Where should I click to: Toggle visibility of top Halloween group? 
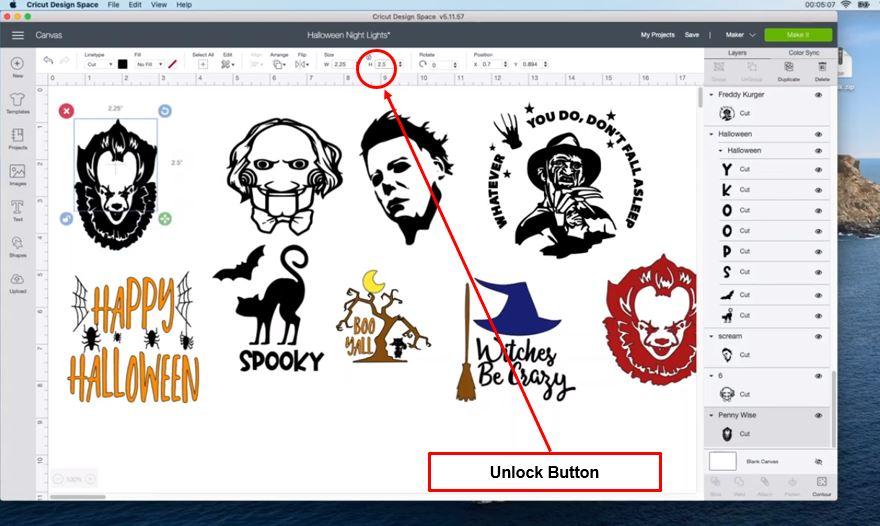818,134
